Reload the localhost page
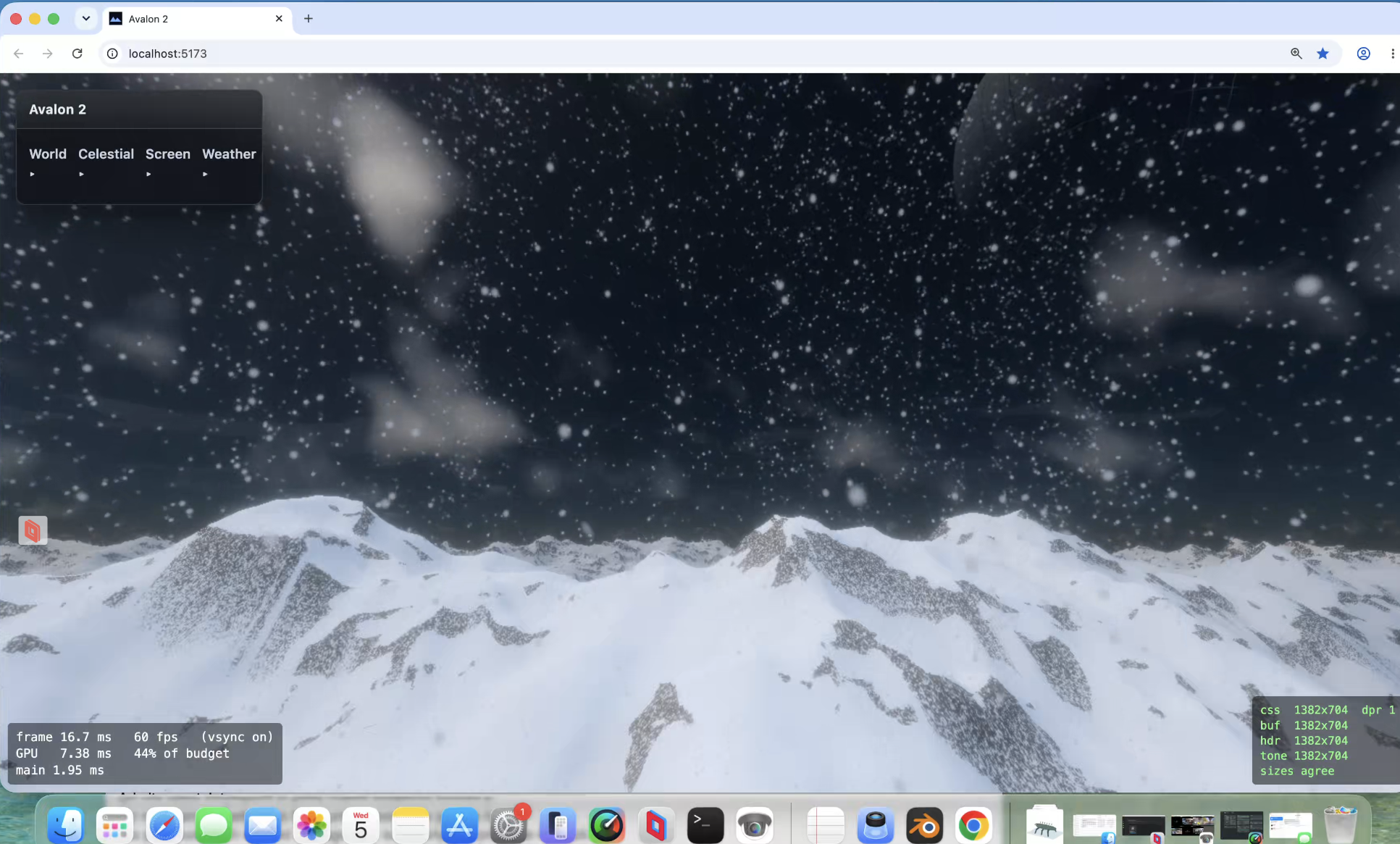 point(77,54)
